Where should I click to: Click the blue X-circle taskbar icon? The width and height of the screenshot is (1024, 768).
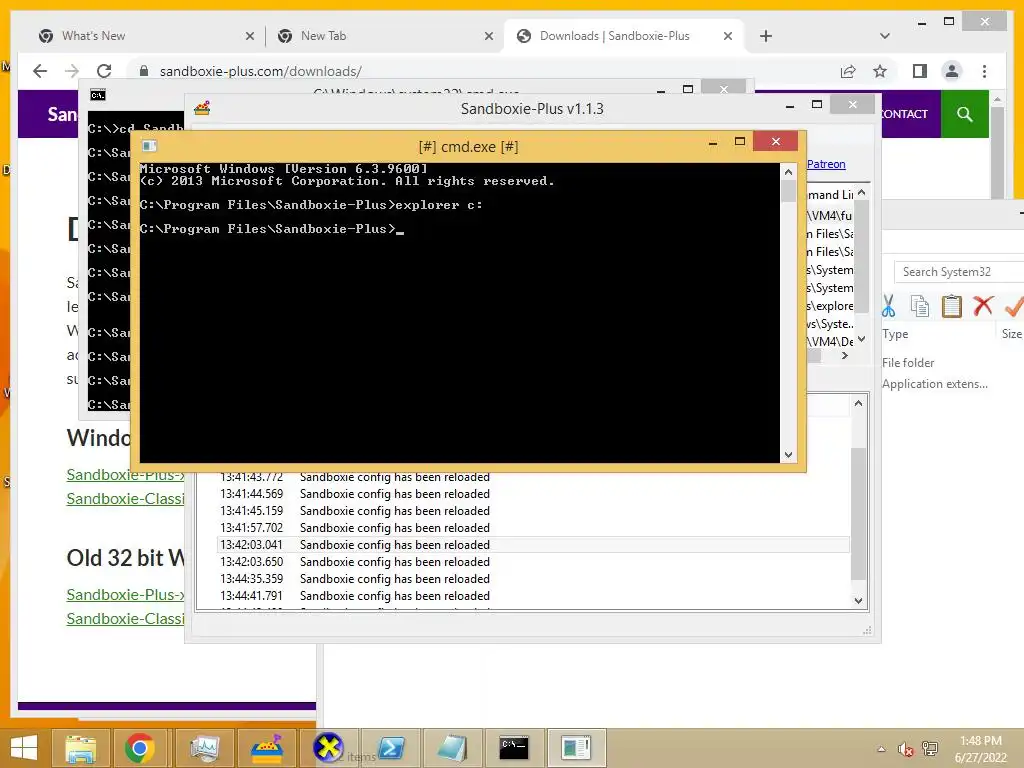[328, 748]
